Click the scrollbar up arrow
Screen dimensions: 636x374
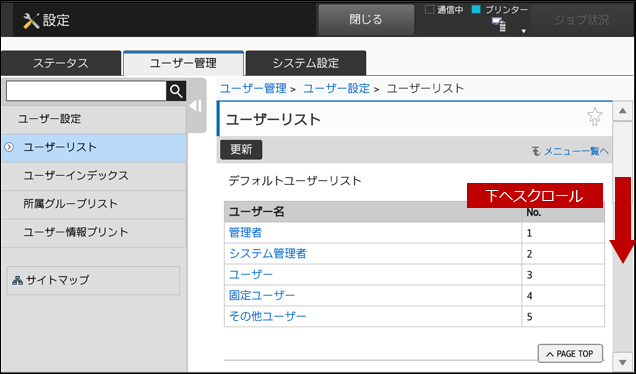click(623, 111)
